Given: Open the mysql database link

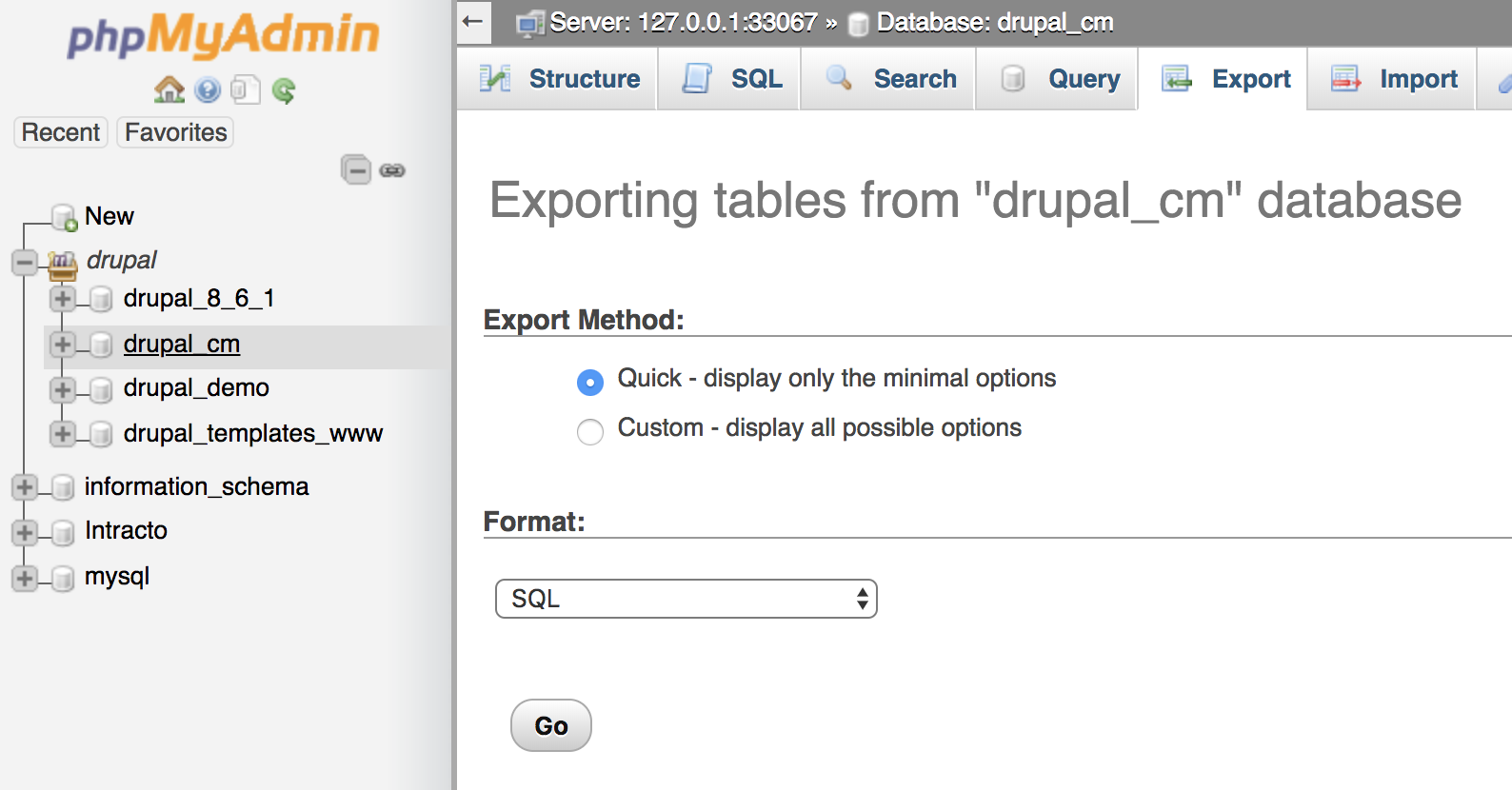Looking at the screenshot, I should tap(117, 577).
